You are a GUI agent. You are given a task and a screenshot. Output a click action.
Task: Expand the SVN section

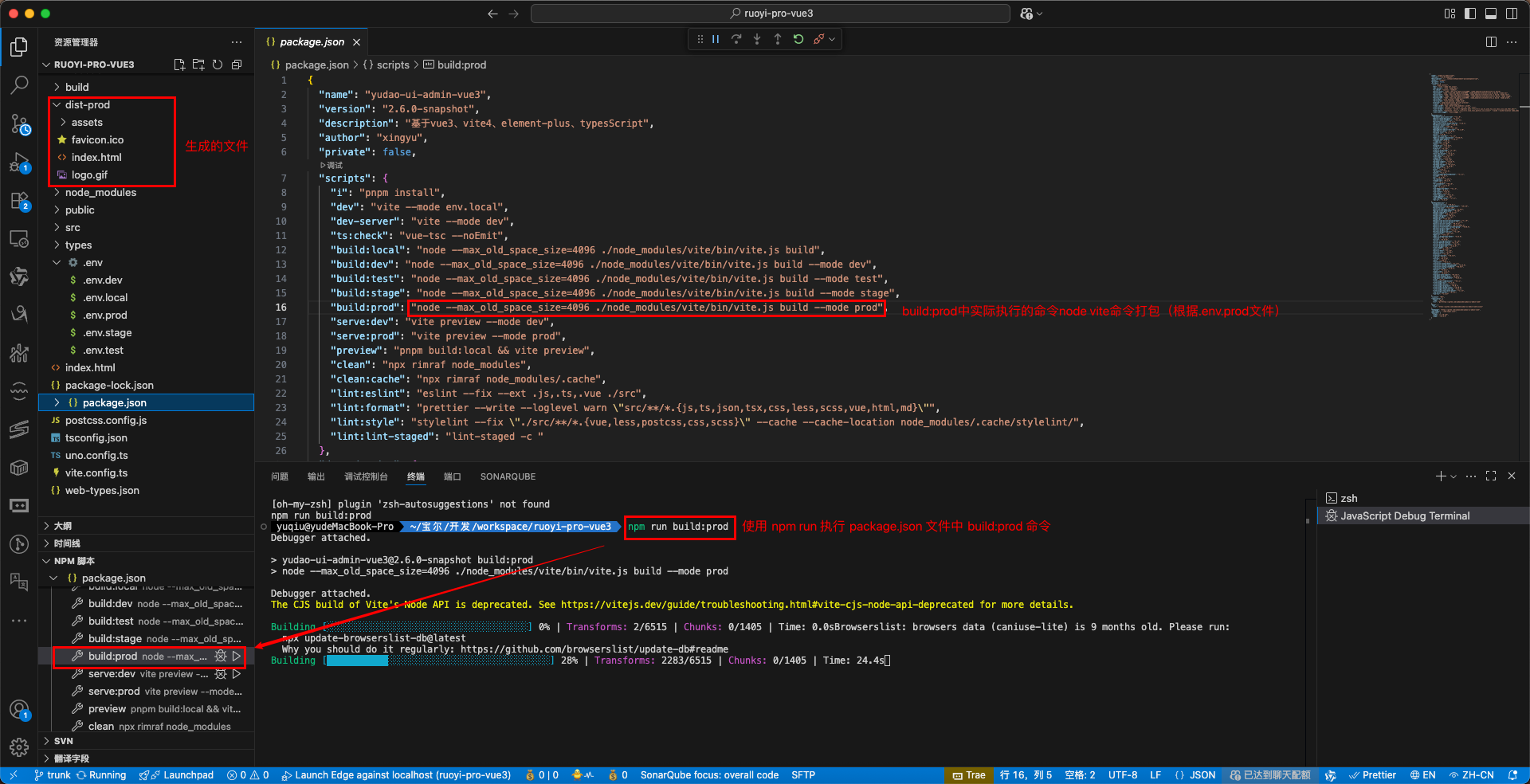[x=147, y=741]
